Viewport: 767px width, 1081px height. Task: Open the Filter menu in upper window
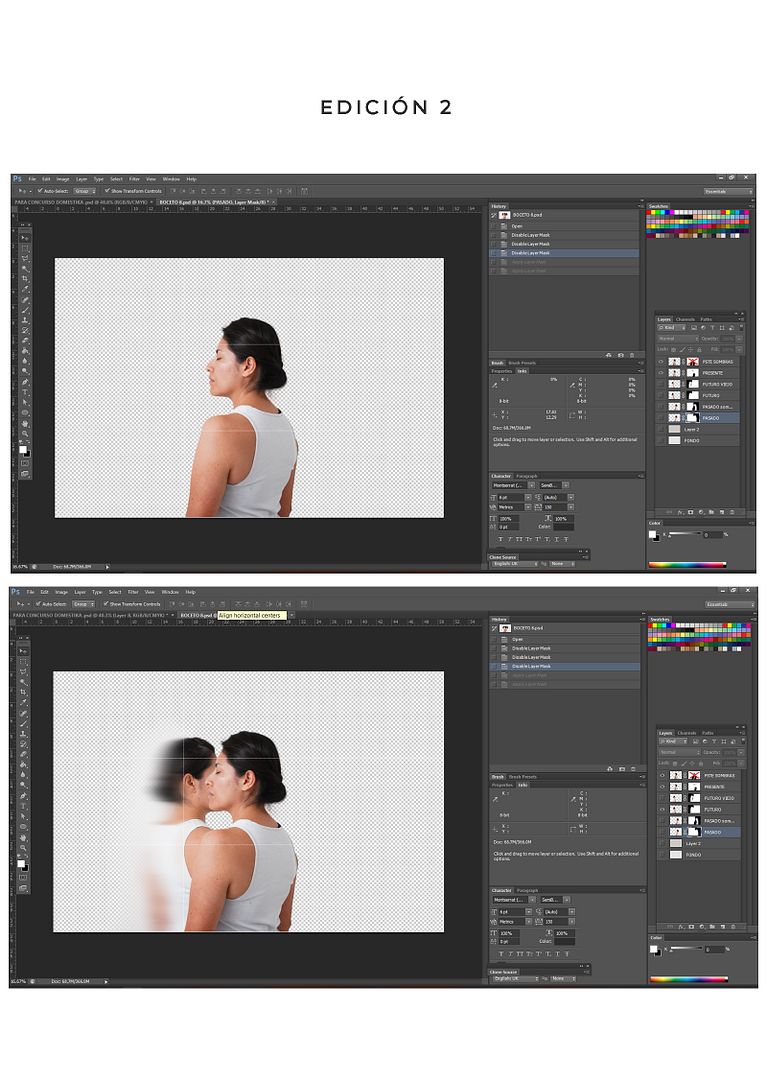point(134,179)
